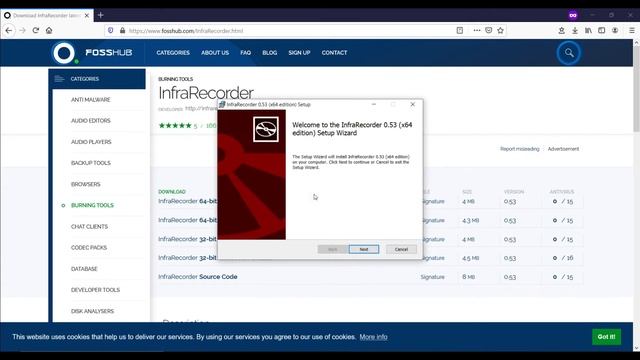Viewport: 640px width, 360px height.
Task: Click the tracking protection shield icon
Action: click(x=111, y=31)
